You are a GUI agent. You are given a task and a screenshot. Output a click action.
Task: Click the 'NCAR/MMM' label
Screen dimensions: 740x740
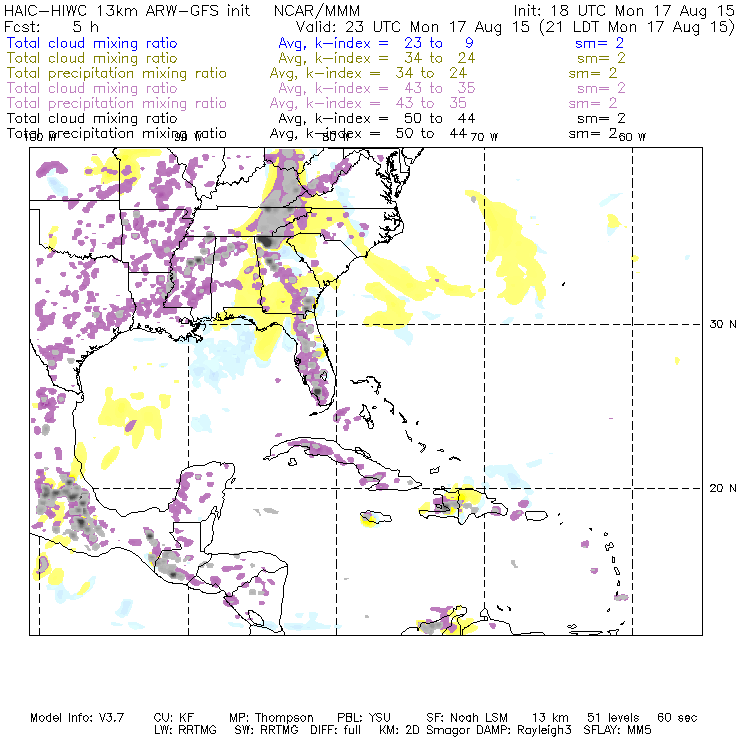[x=317, y=10]
